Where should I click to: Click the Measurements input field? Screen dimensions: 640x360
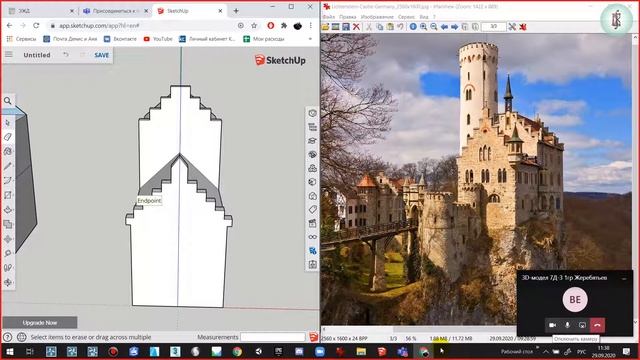(x=273, y=337)
